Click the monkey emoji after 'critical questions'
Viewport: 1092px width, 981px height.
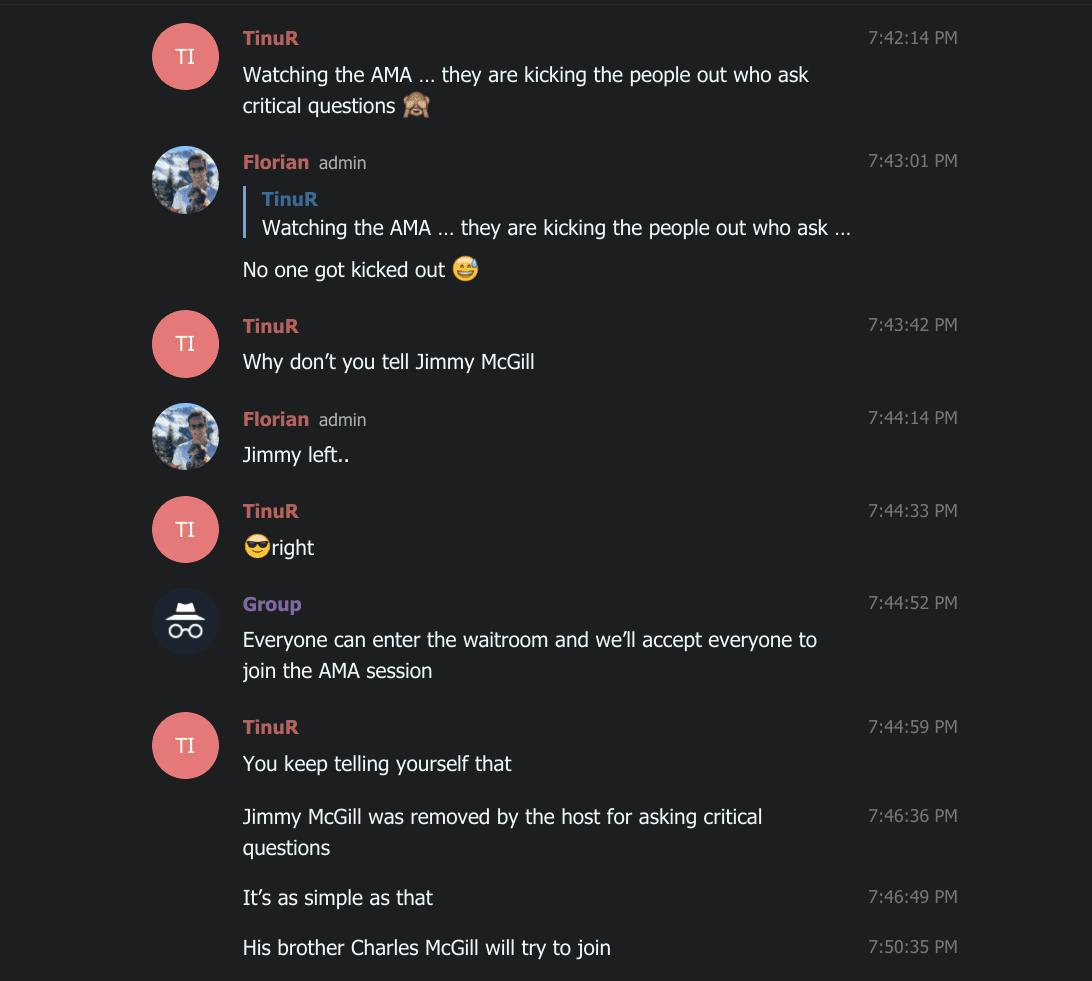click(416, 106)
